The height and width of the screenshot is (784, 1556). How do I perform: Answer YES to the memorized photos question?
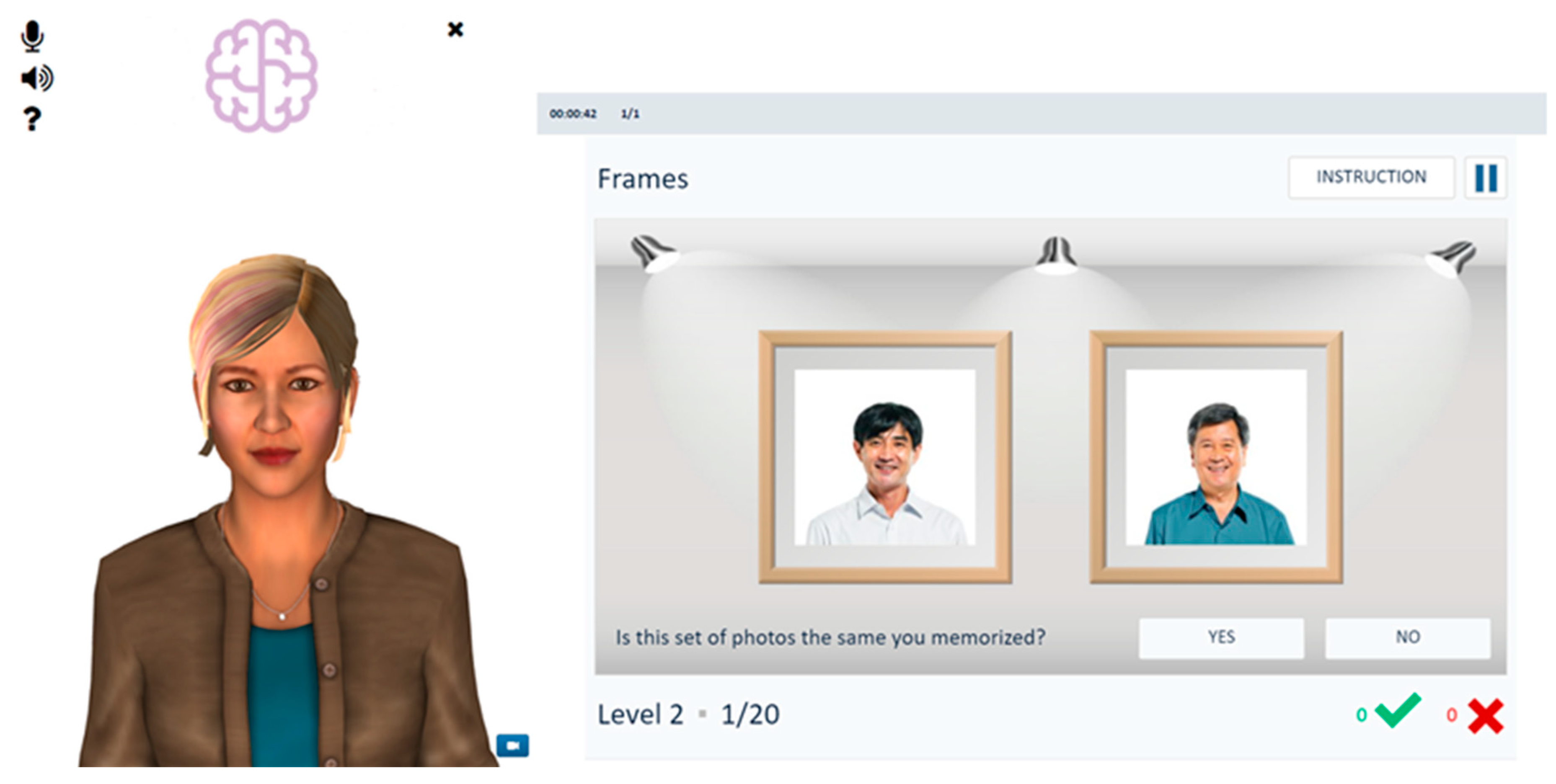click(1221, 637)
